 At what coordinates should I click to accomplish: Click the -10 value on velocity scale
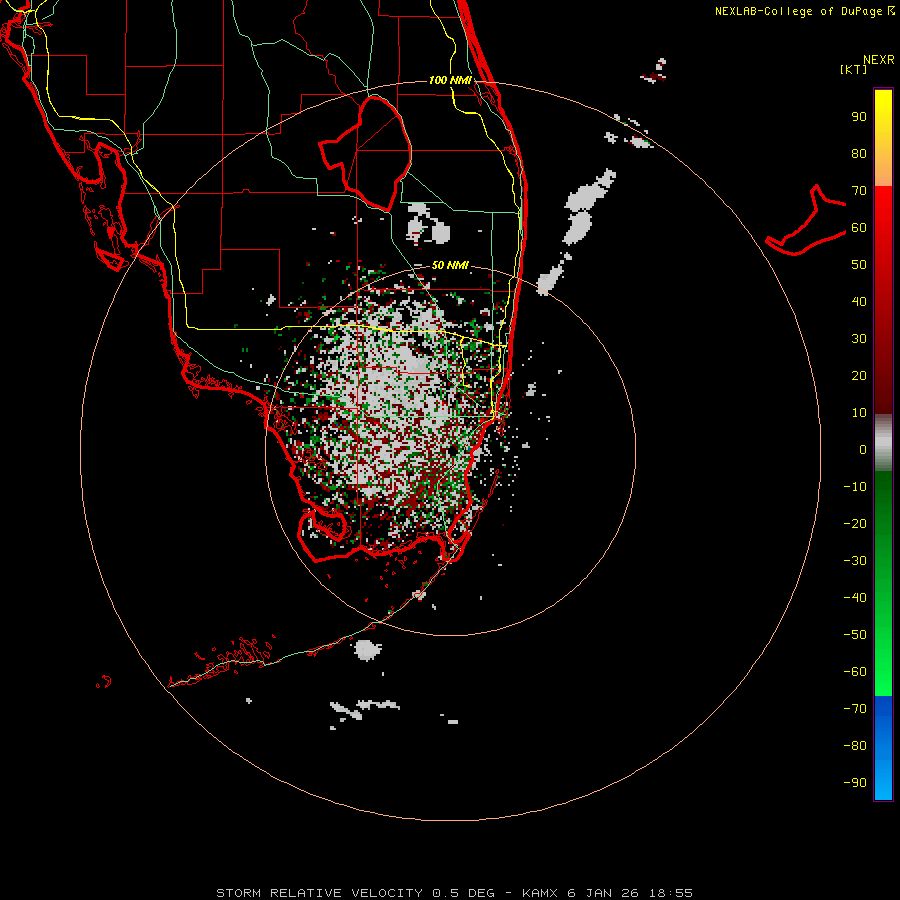point(855,487)
